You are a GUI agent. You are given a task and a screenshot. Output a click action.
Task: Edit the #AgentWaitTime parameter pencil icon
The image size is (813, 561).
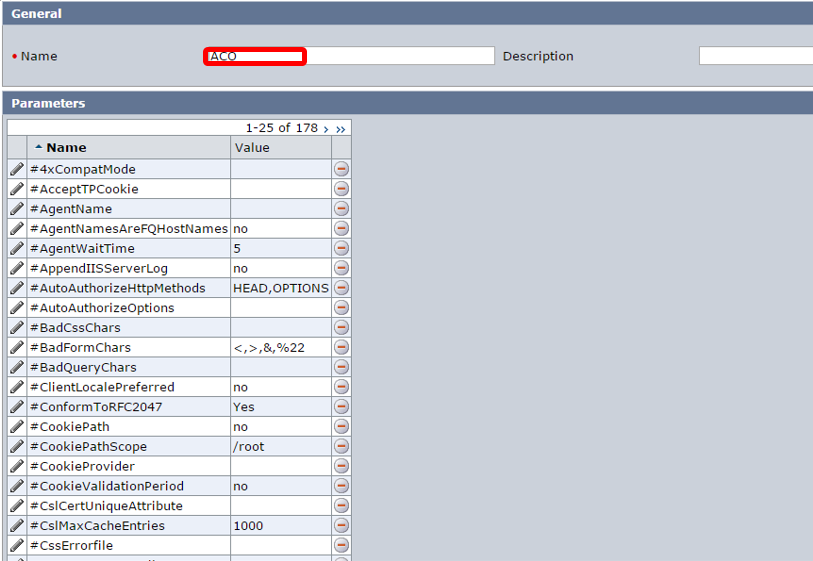pos(17,248)
